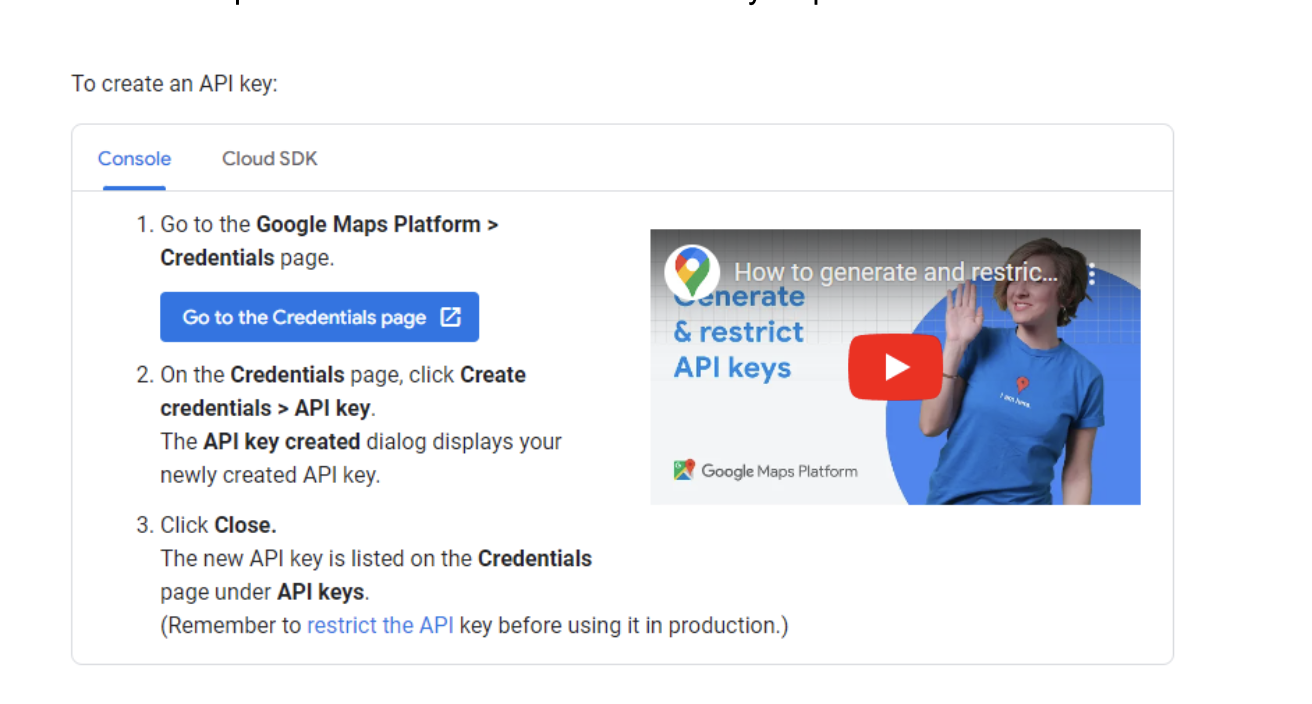This screenshot has width=1312, height=704.
Task: Click the 'To create an API key:' text
Action: click(x=174, y=83)
